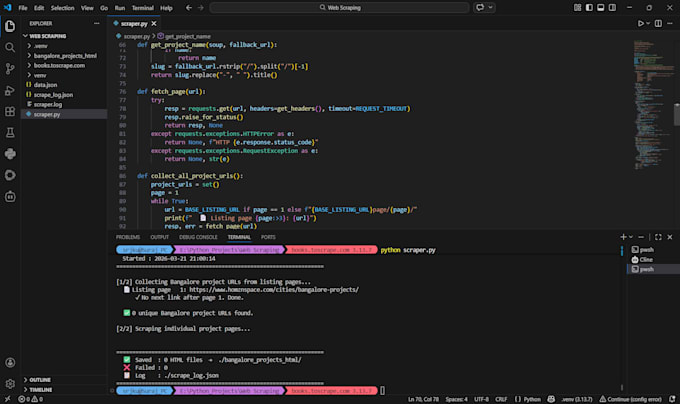This screenshot has height=404, width=680.
Task: Open the Selection menu
Action: point(62,8)
